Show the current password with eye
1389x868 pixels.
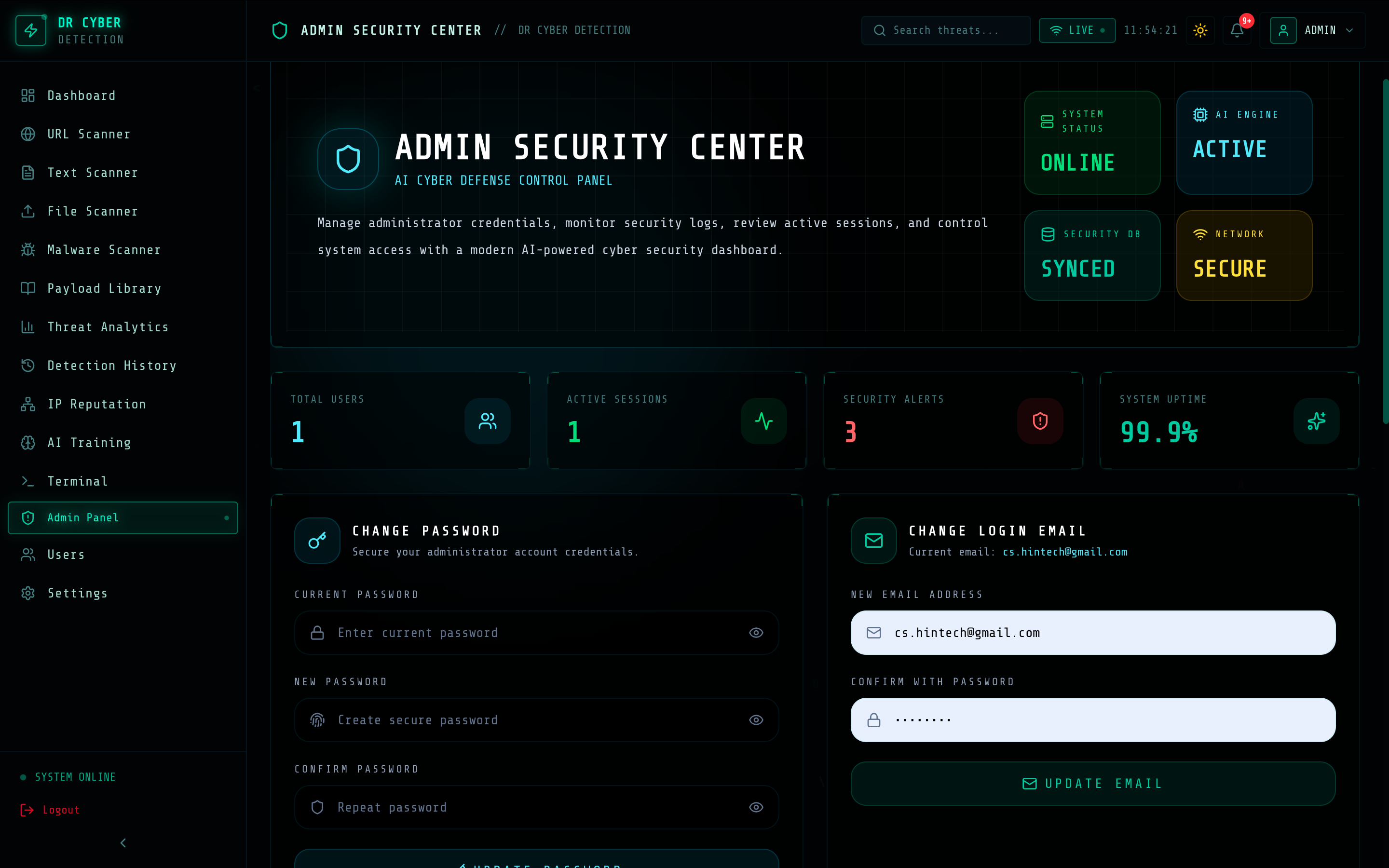click(x=756, y=633)
